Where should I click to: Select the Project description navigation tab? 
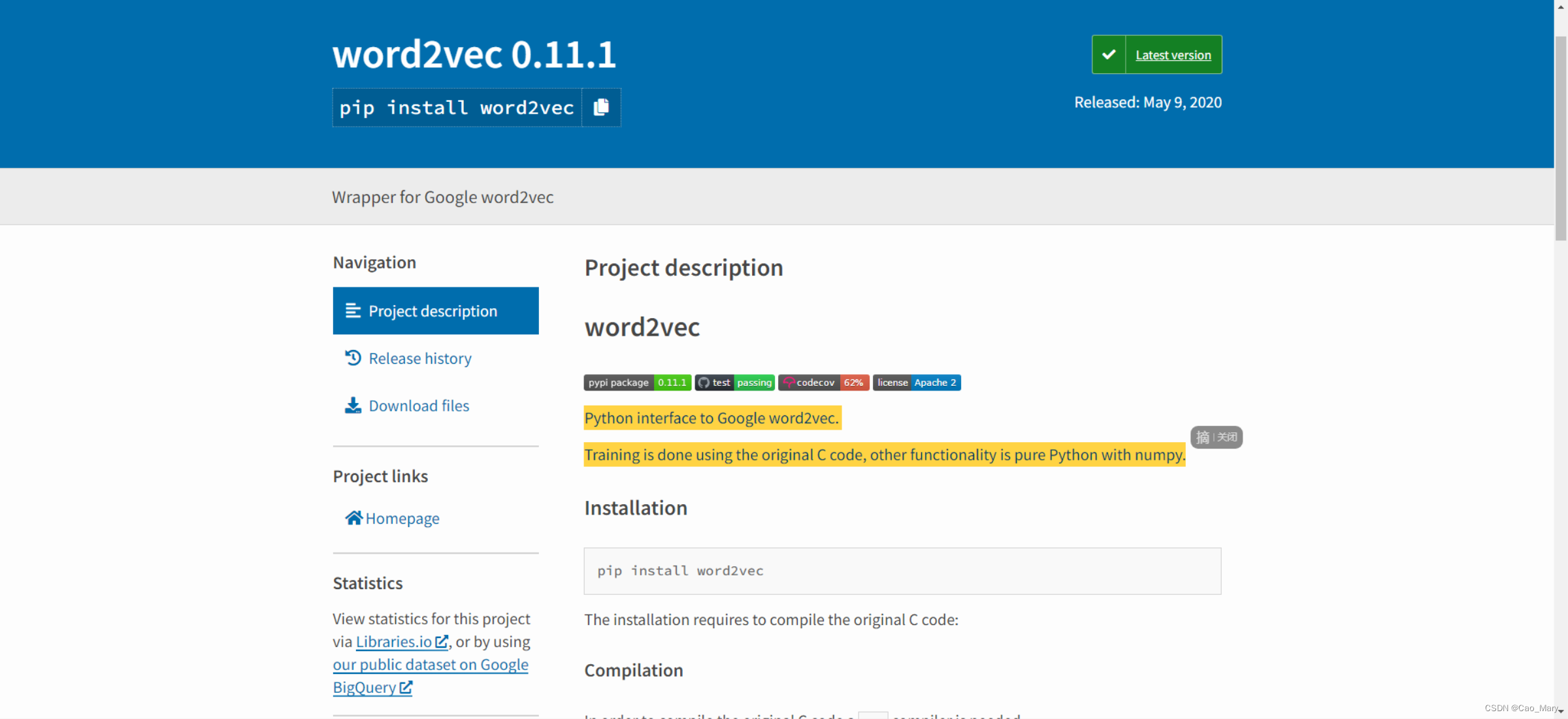433,311
